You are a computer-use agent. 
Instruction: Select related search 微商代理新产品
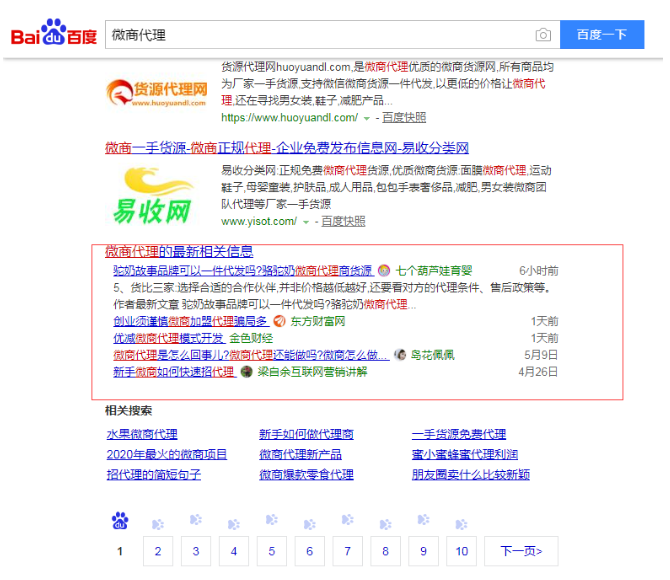coord(300,454)
